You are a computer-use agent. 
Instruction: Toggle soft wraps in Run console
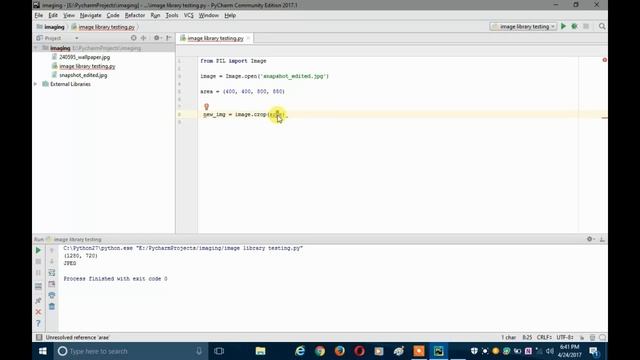click(52, 273)
